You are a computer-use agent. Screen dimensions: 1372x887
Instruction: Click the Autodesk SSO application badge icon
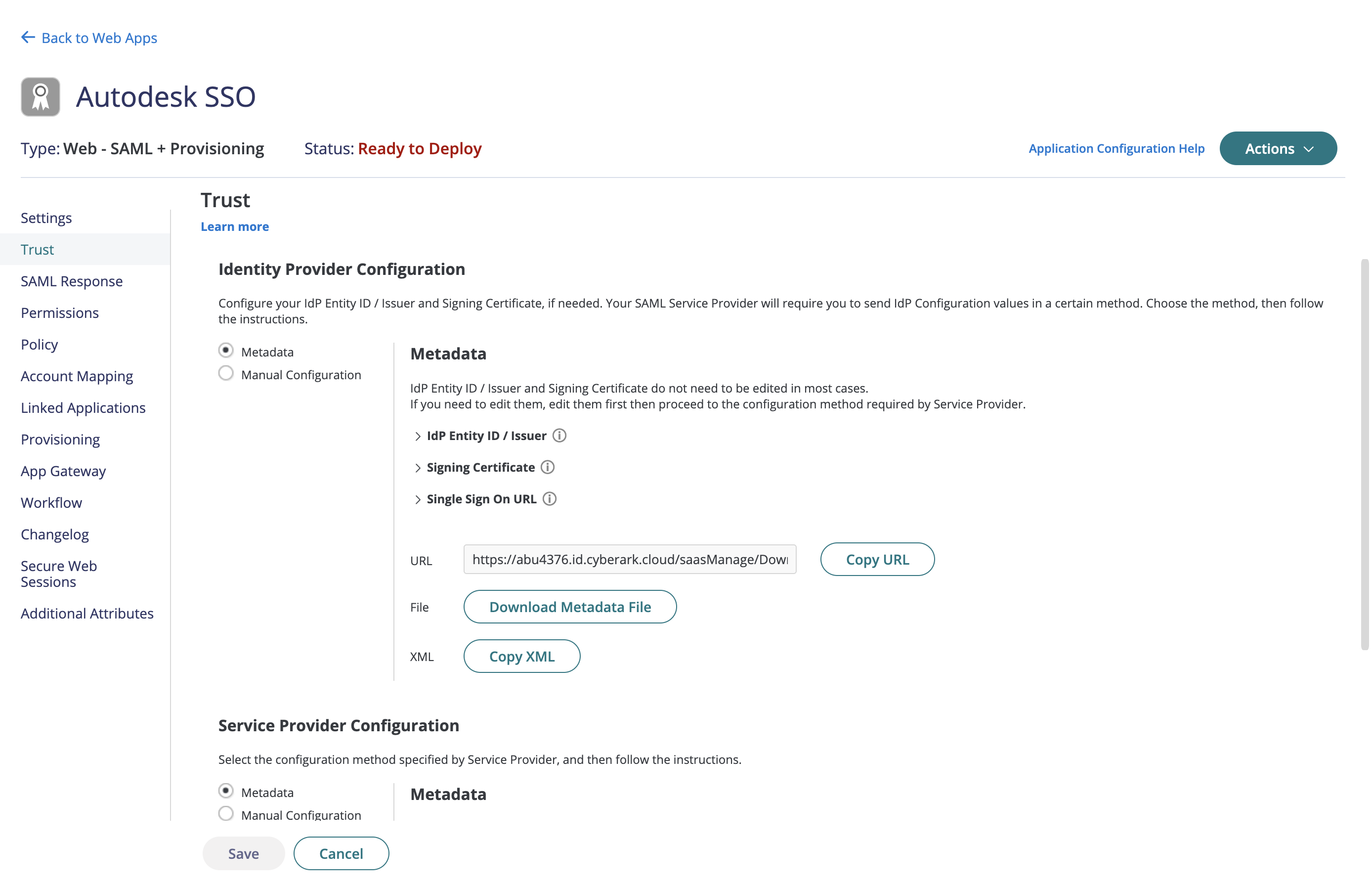pos(40,96)
